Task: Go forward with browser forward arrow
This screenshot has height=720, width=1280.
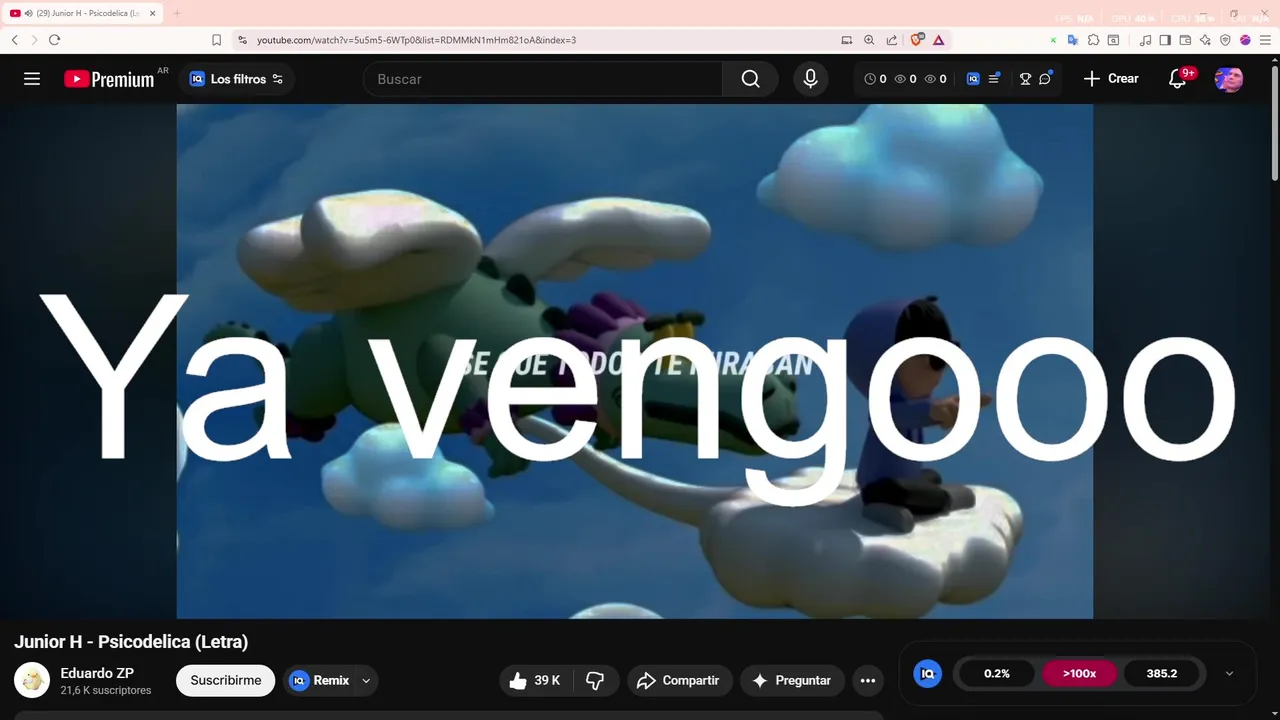Action: (34, 40)
